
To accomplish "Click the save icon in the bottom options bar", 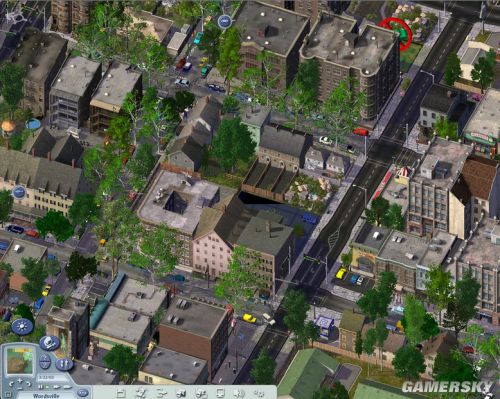I will pos(121,394).
